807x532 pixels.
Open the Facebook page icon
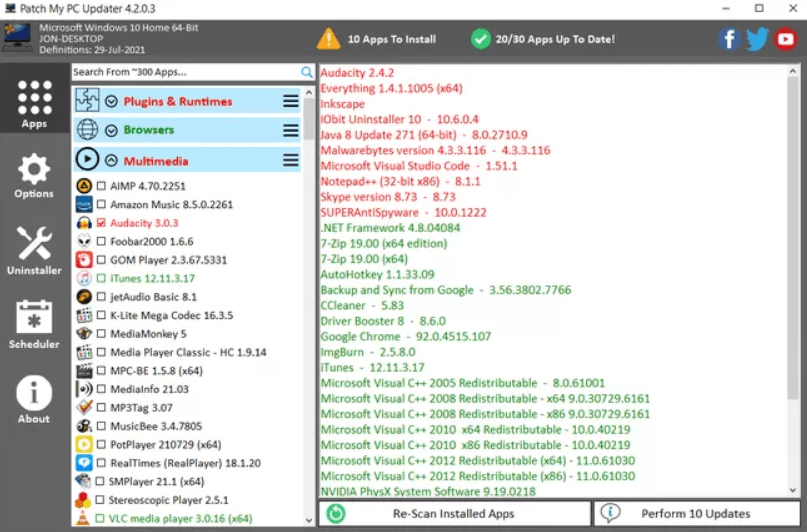[x=728, y=40]
